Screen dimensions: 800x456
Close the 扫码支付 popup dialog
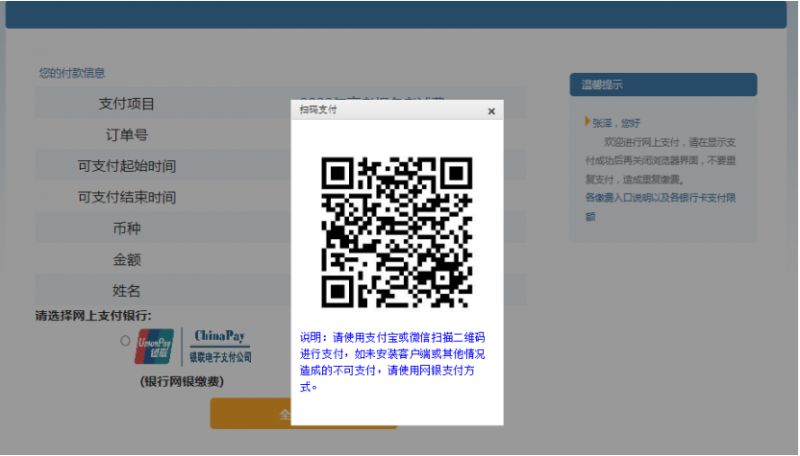pyautogui.click(x=491, y=111)
